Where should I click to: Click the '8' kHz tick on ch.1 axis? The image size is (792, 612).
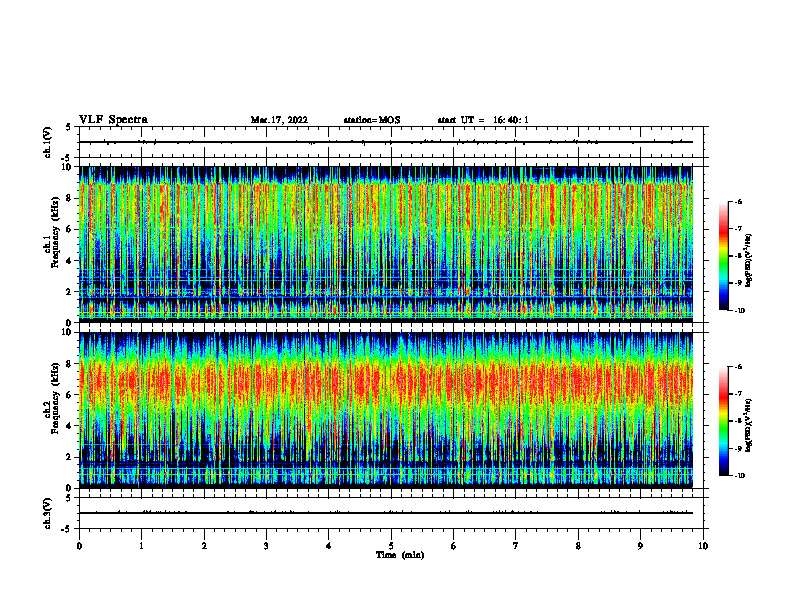coord(70,198)
